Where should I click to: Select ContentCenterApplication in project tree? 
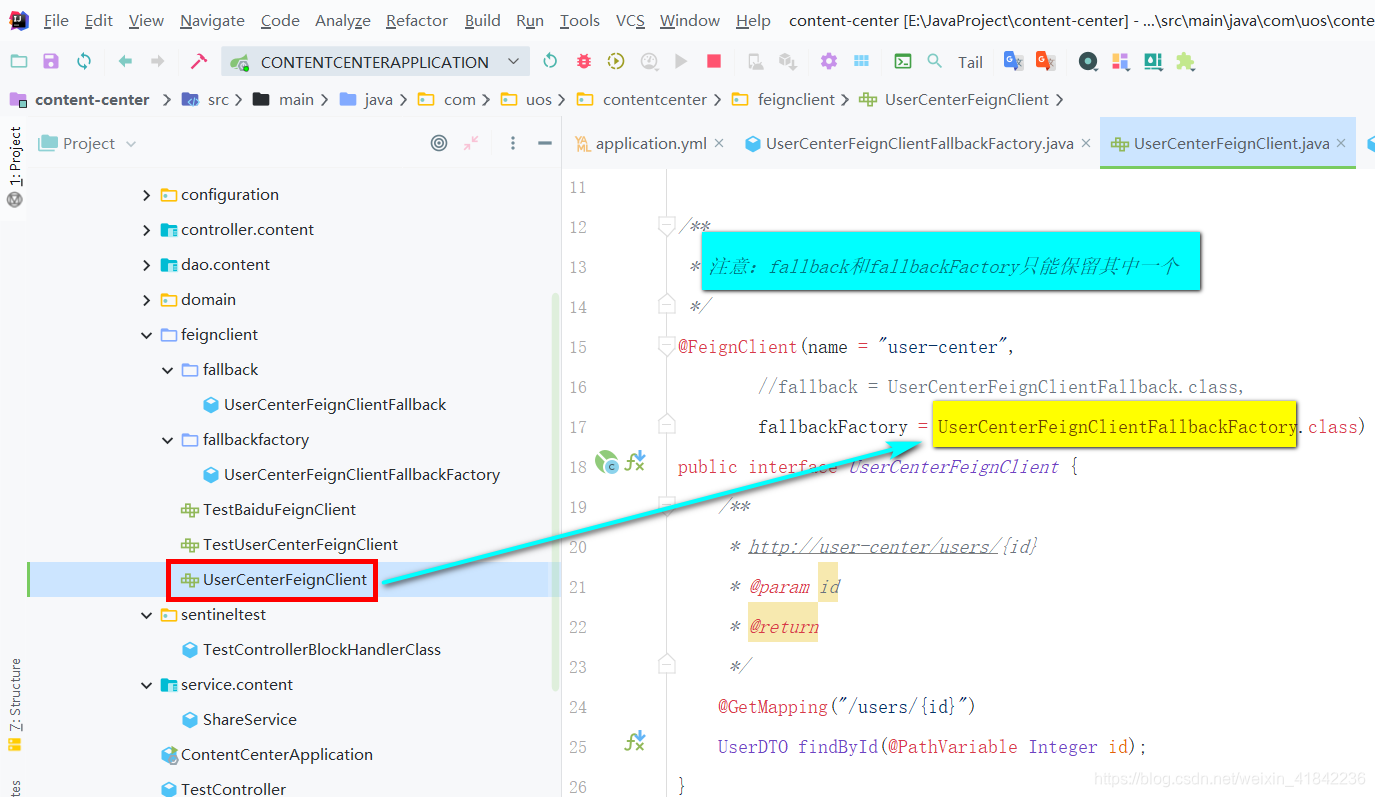click(276, 755)
